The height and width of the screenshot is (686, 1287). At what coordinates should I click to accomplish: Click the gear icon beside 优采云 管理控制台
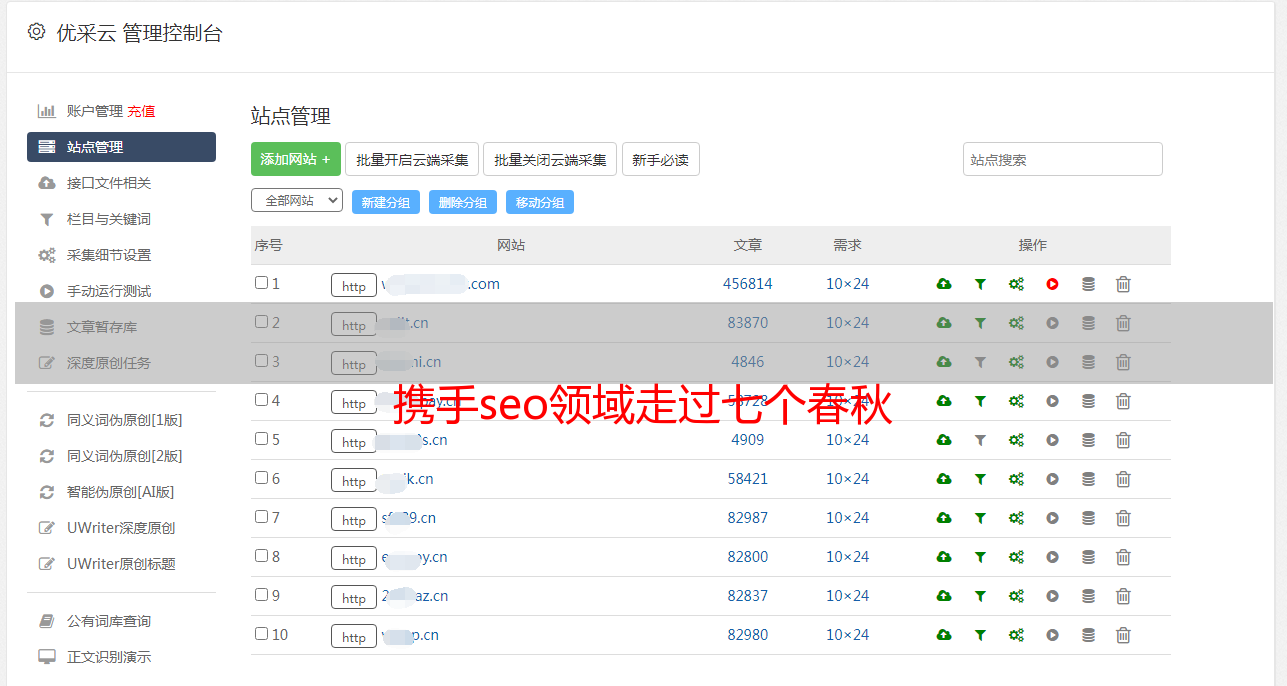[36, 32]
